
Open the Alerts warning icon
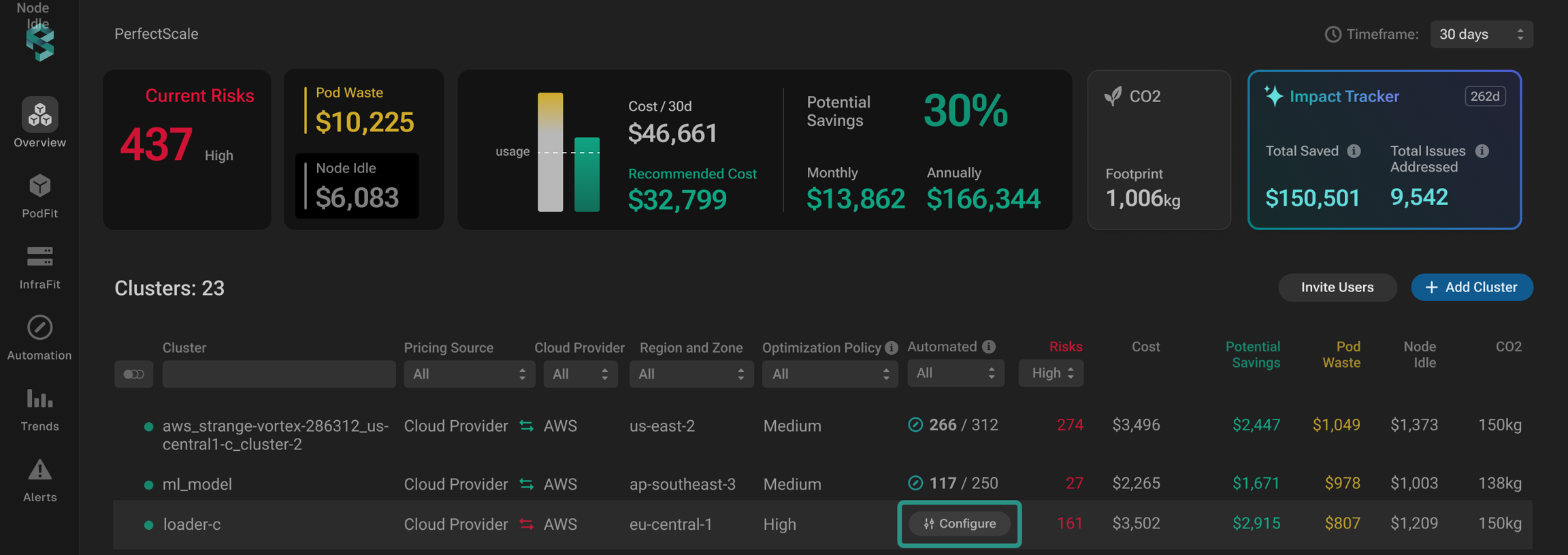(39, 471)
